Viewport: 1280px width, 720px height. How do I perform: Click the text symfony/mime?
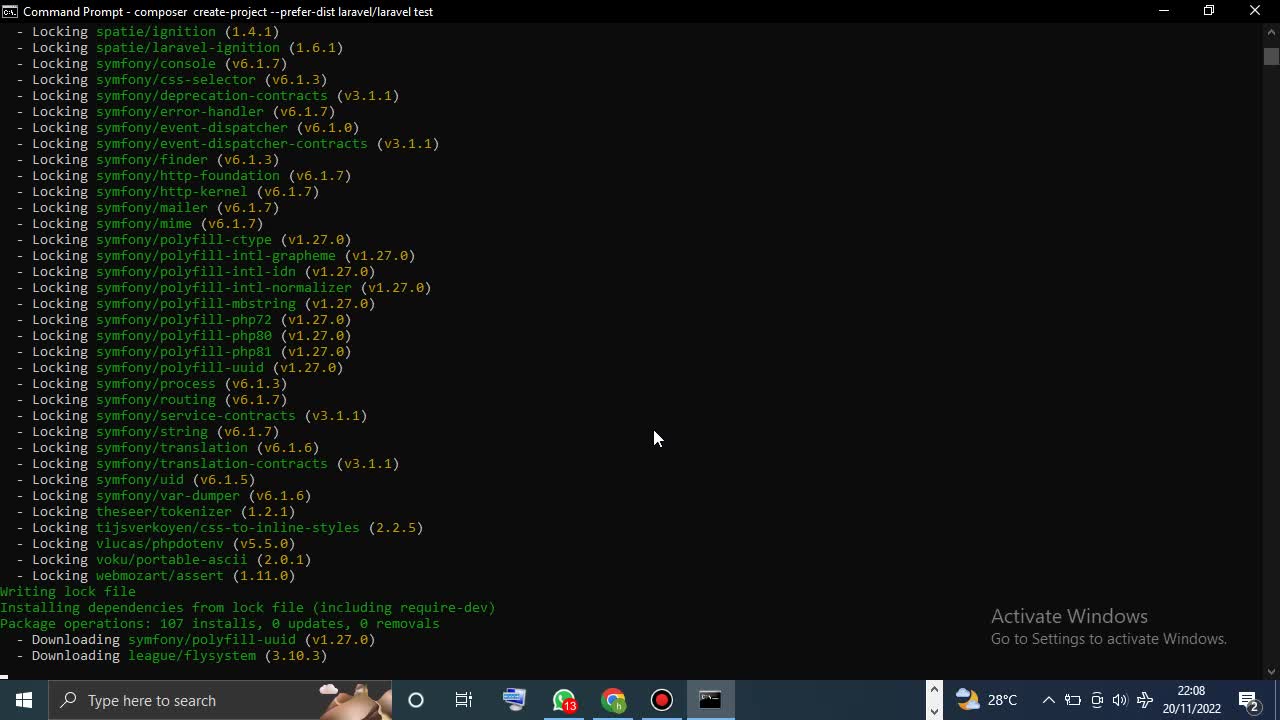144,223
